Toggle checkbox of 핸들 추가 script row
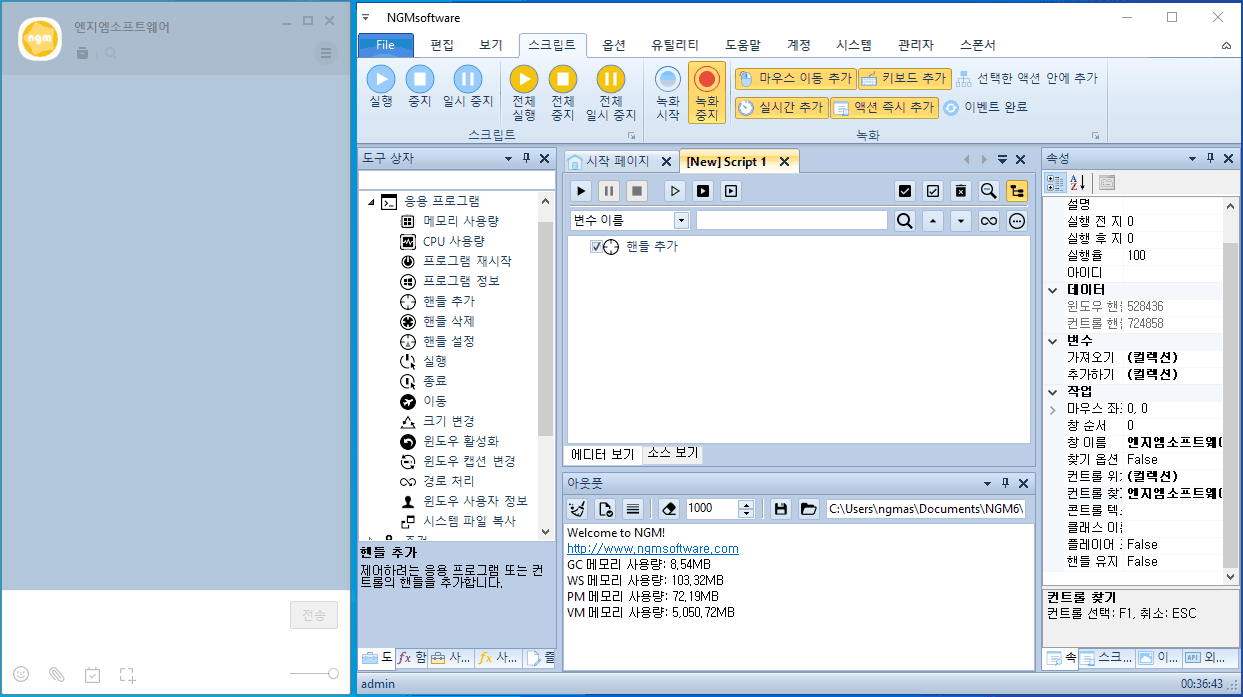 (x=596, y=247)
